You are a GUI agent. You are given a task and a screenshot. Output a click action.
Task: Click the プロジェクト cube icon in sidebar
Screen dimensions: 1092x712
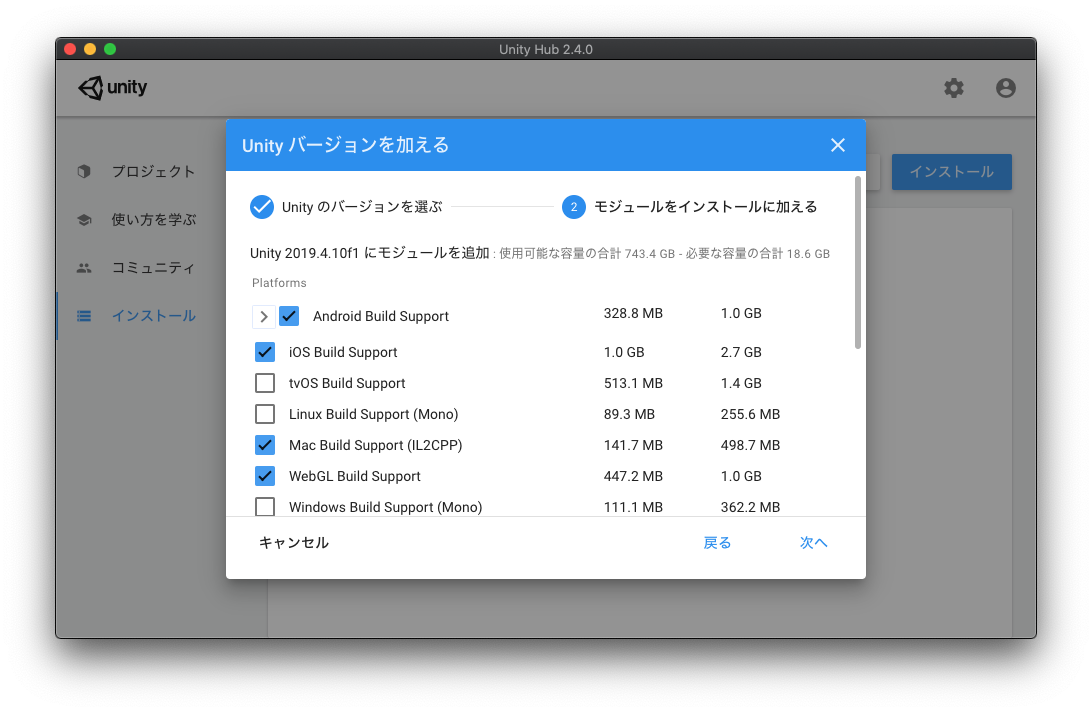tap(84, 171)
